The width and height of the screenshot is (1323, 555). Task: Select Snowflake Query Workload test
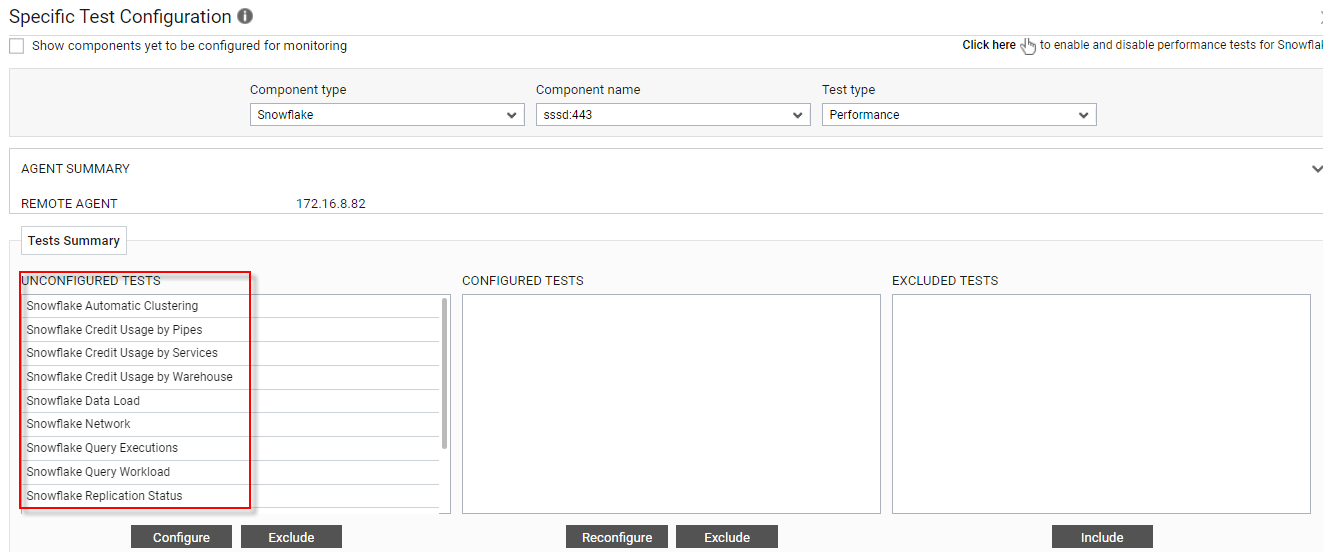pos(230,472)
